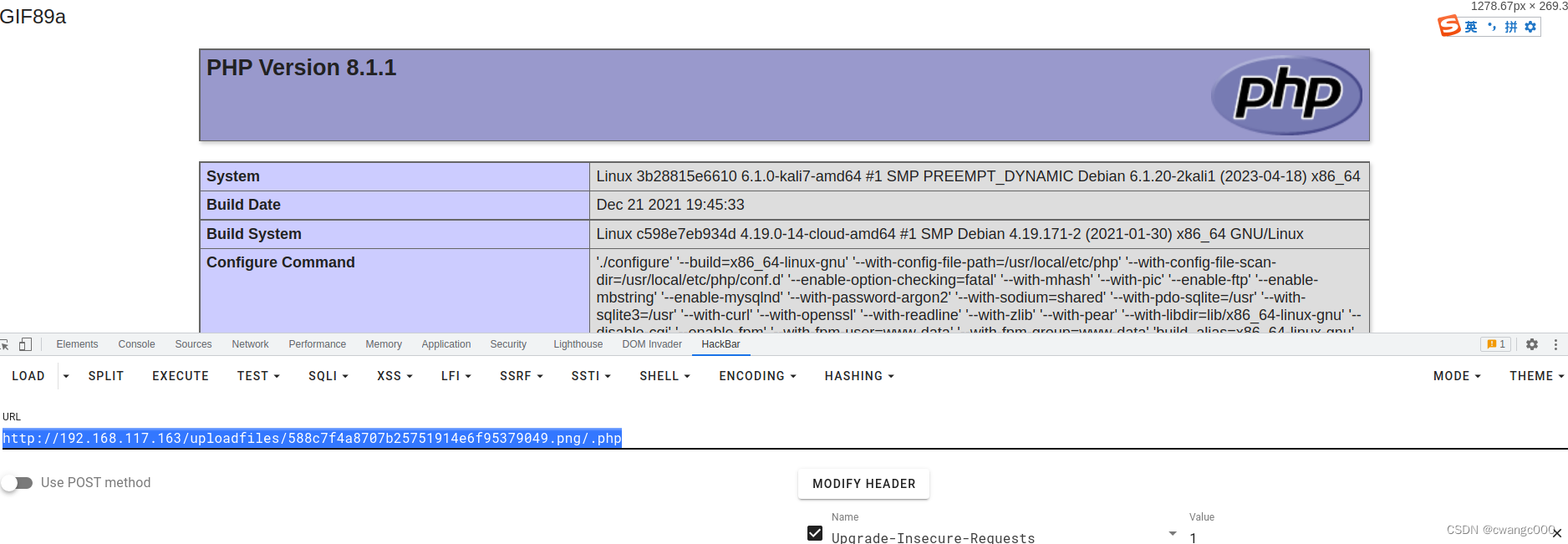Switch to the Elements tab
1568x544 pixels.
click(x=77, y=344)
